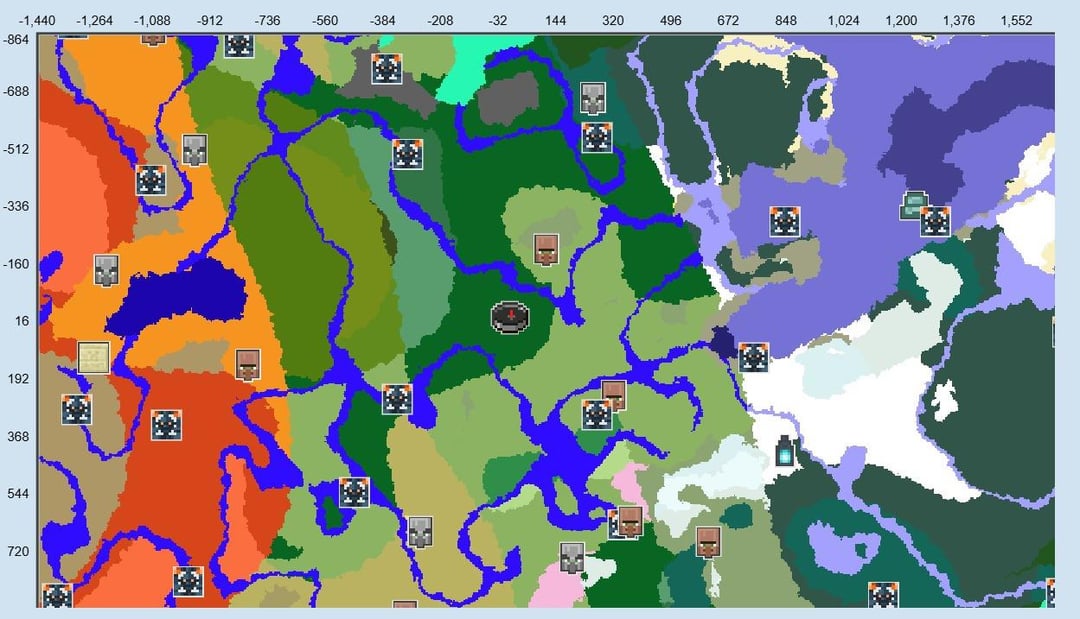Select the desert temple sandstone icon
Viewport: 1080px width, 619px height.
(x=94, y=357)
